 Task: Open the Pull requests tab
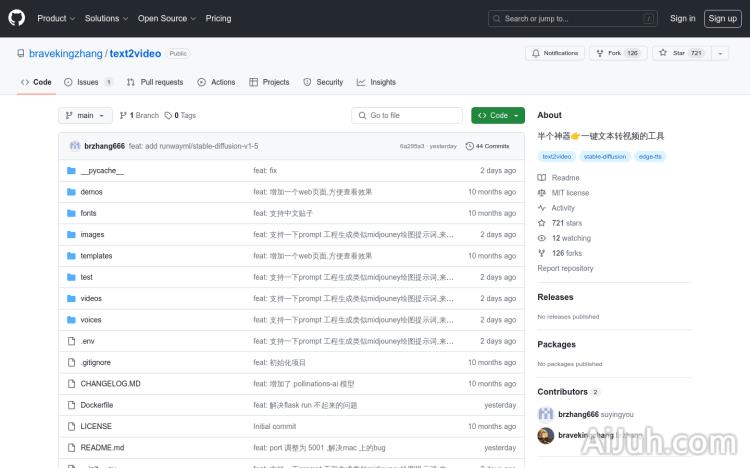[x=155, y=82]
